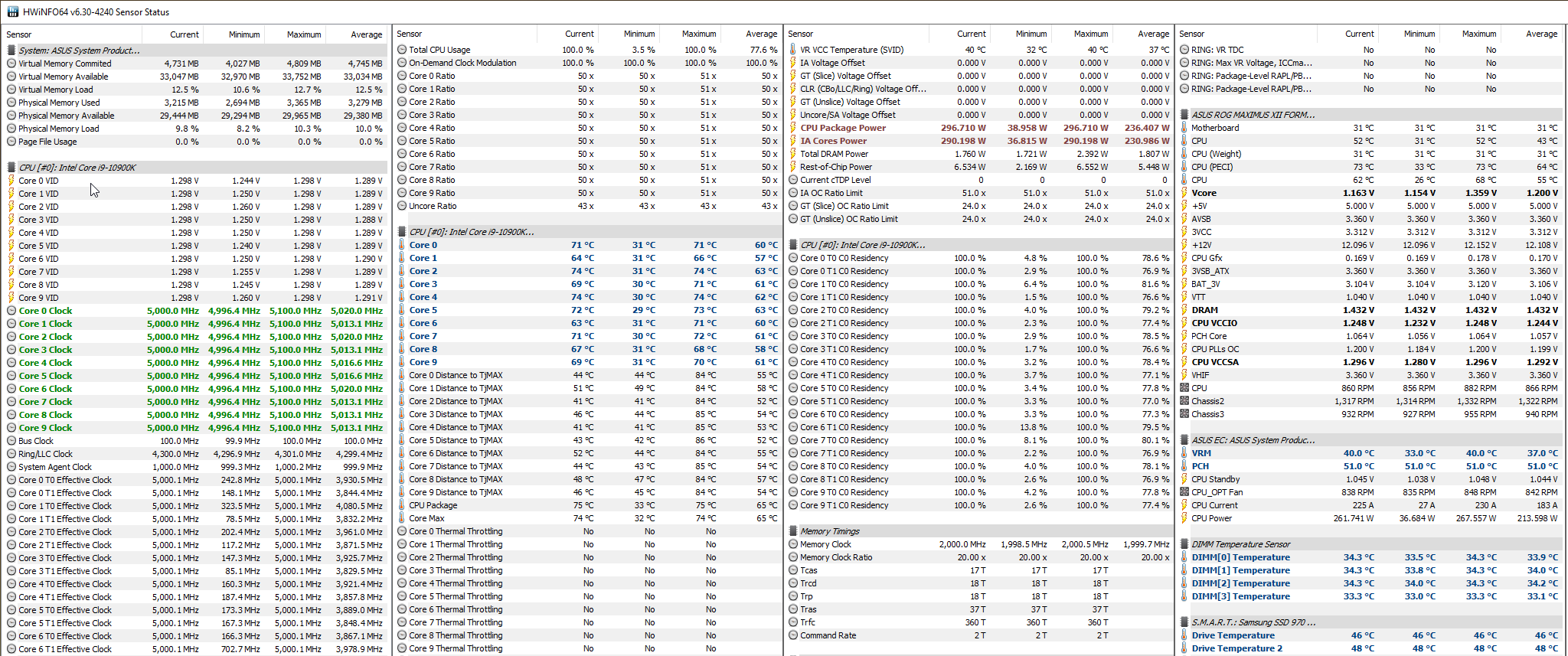Click the HWiNFO64 icon in the title bar
1568x656 pixels.
(12, 11)
